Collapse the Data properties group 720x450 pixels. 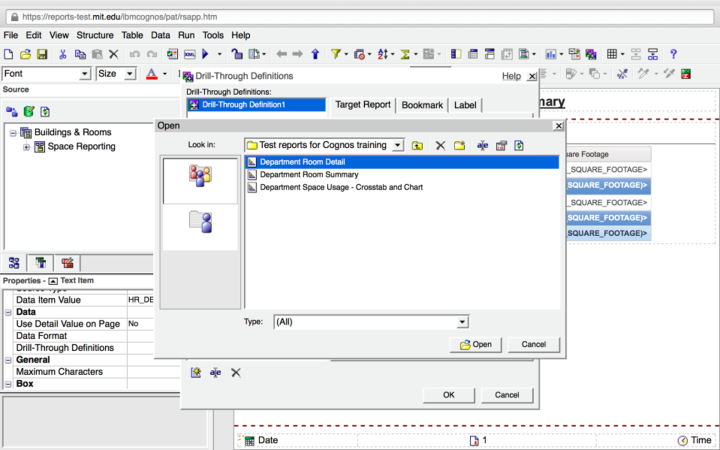click(x=8, y=312)
